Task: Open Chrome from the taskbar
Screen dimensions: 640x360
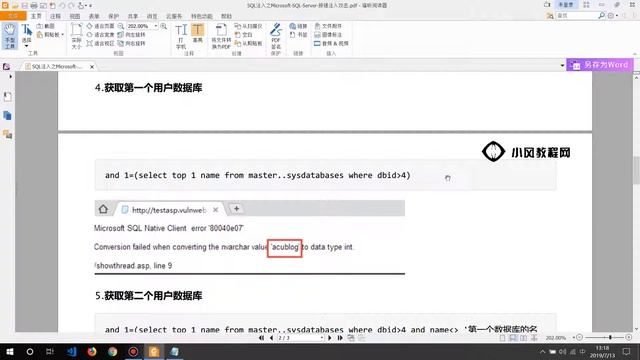Action: [x=113, y=351]
